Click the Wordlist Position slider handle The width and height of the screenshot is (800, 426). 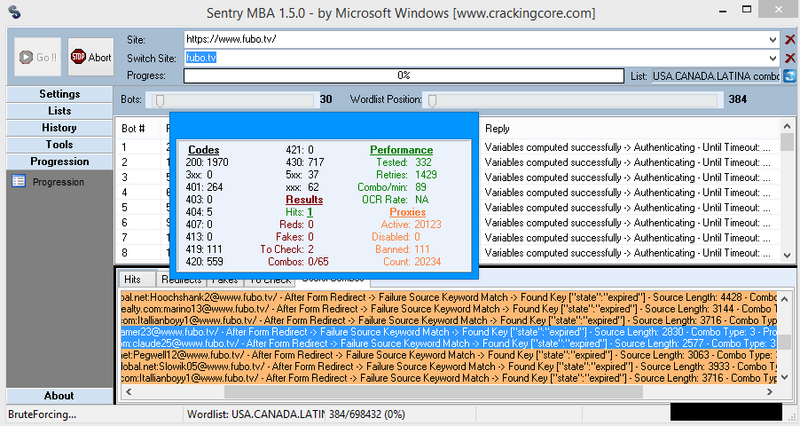pos(432,100)
